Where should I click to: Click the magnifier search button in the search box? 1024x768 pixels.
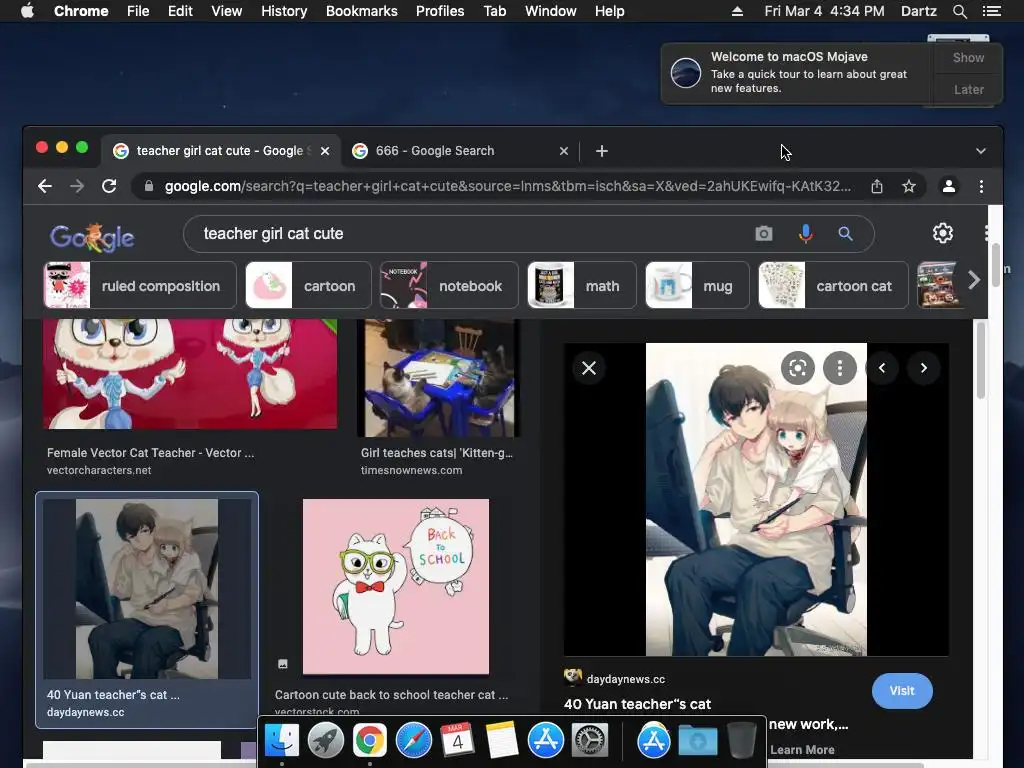[845, 234]
